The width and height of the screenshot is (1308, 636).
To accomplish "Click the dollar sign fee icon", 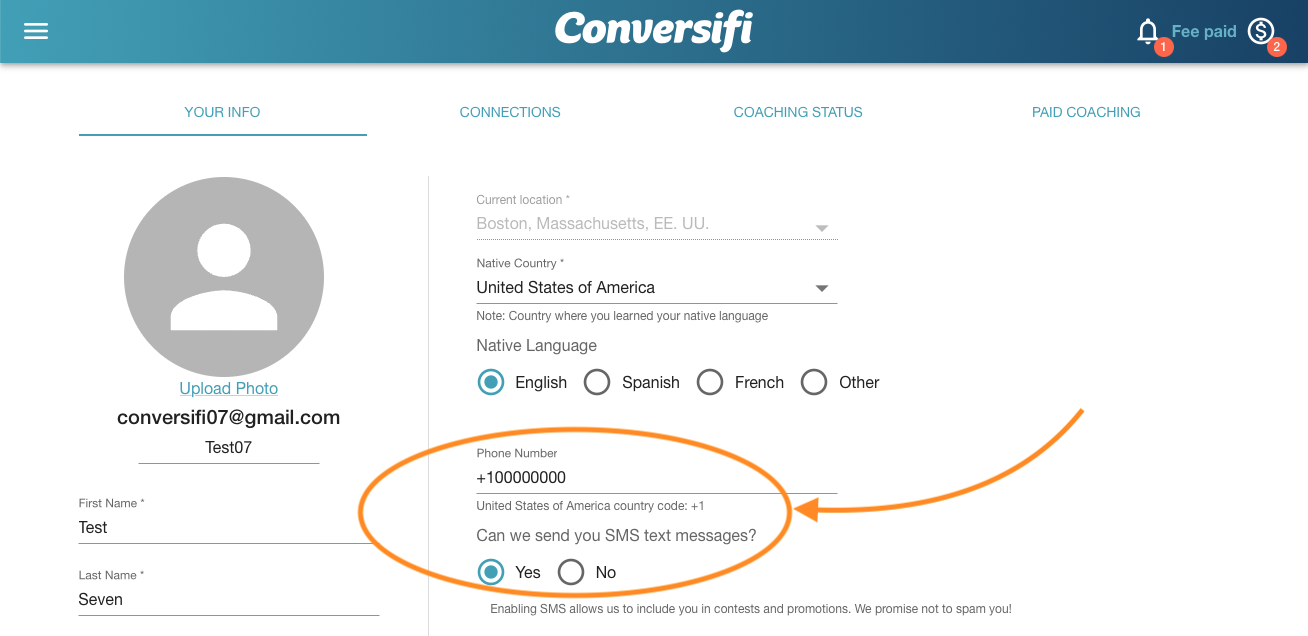I will pos(1260,32).
